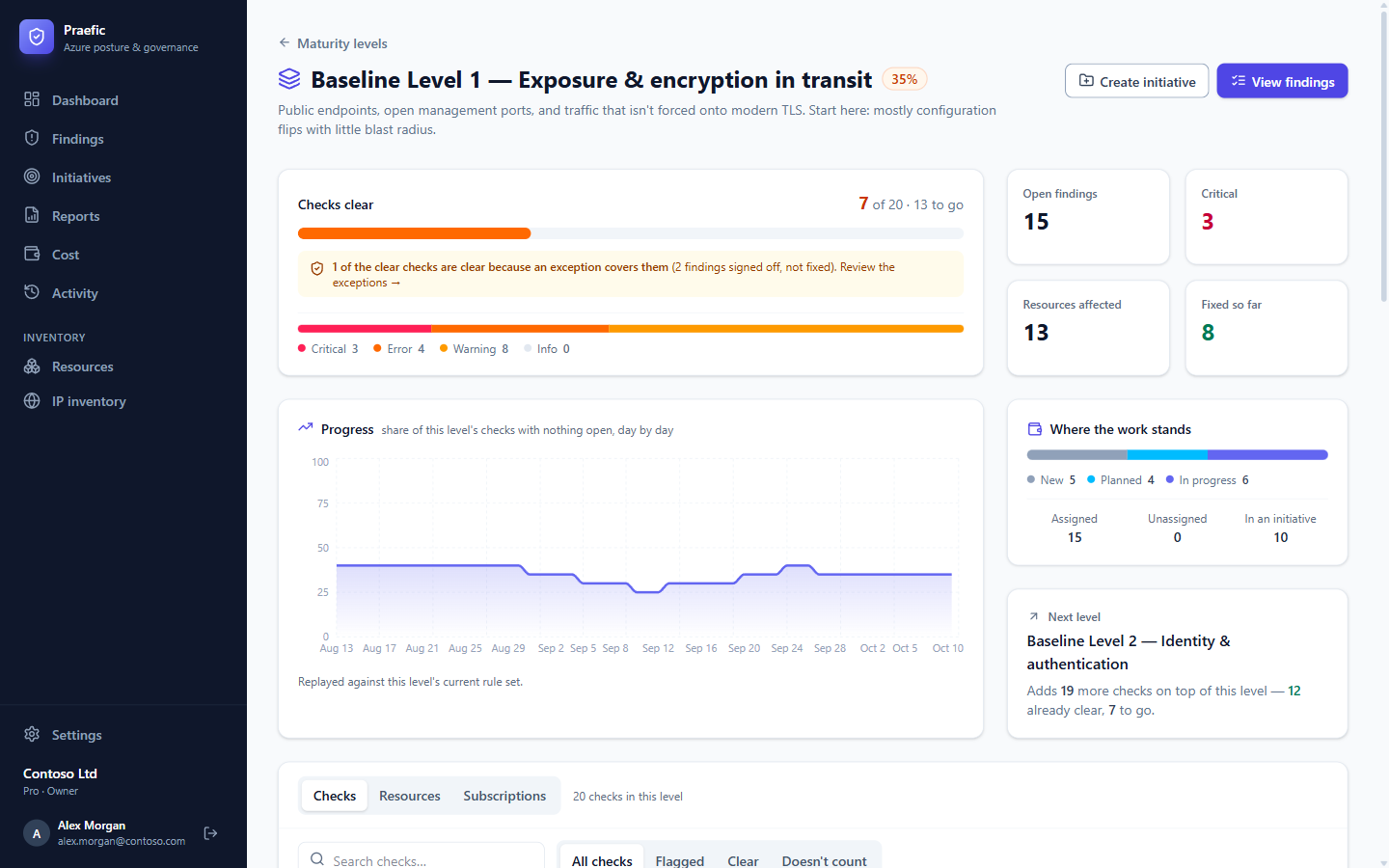Image resolution: width=1389 pixels, height=868 pixels.
Task: Switch to the Resources tab
Action: 409,796
